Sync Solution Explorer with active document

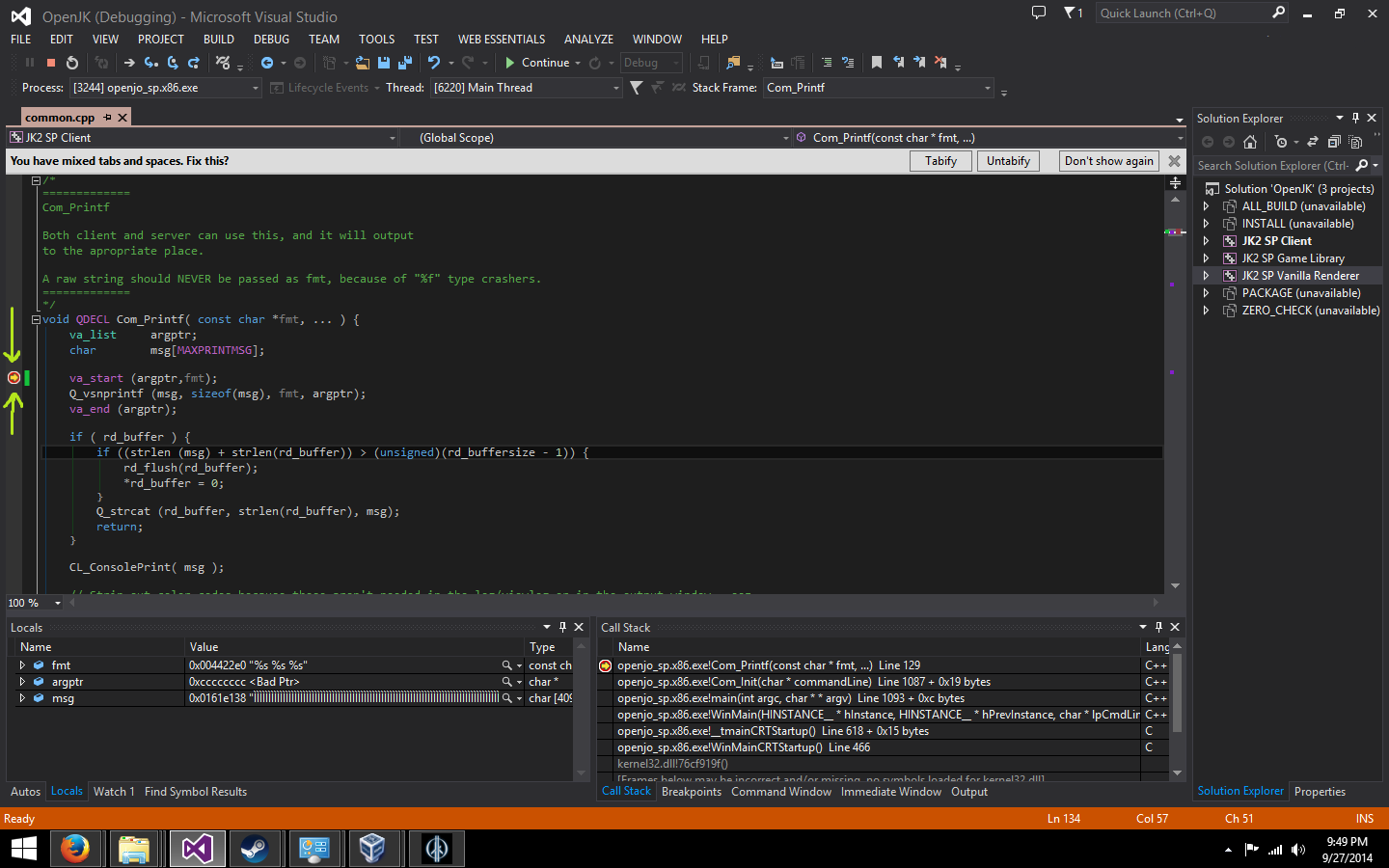(x=1313, y=142)
